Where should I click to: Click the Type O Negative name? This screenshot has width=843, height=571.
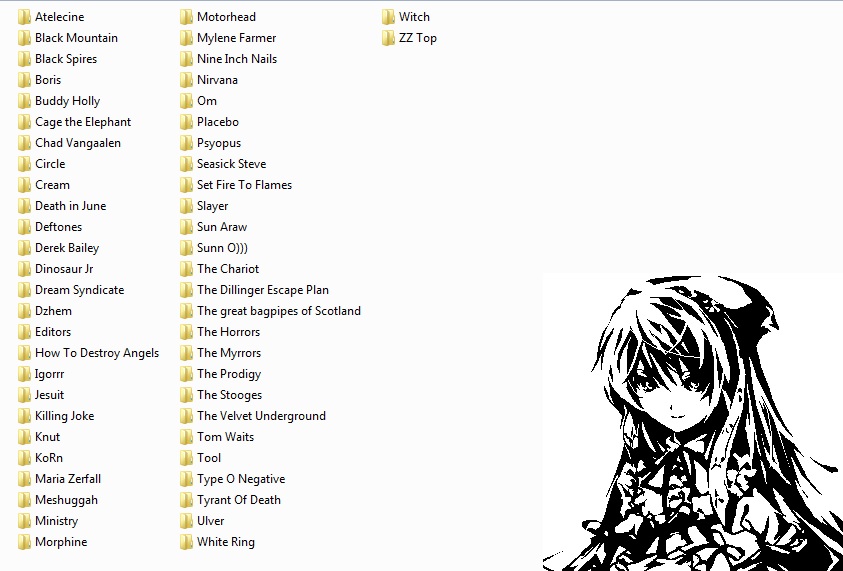241,479
